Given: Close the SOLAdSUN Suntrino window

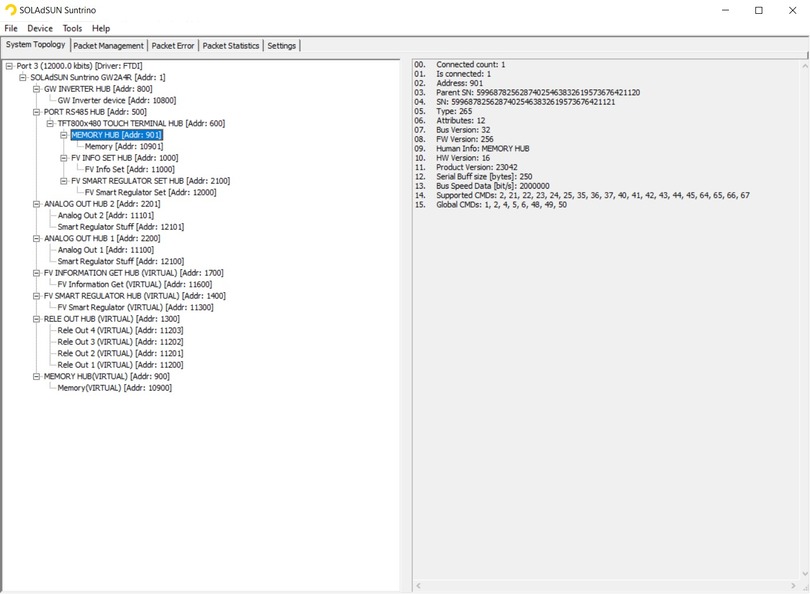Looking at the screenshot, I should 792,10.
